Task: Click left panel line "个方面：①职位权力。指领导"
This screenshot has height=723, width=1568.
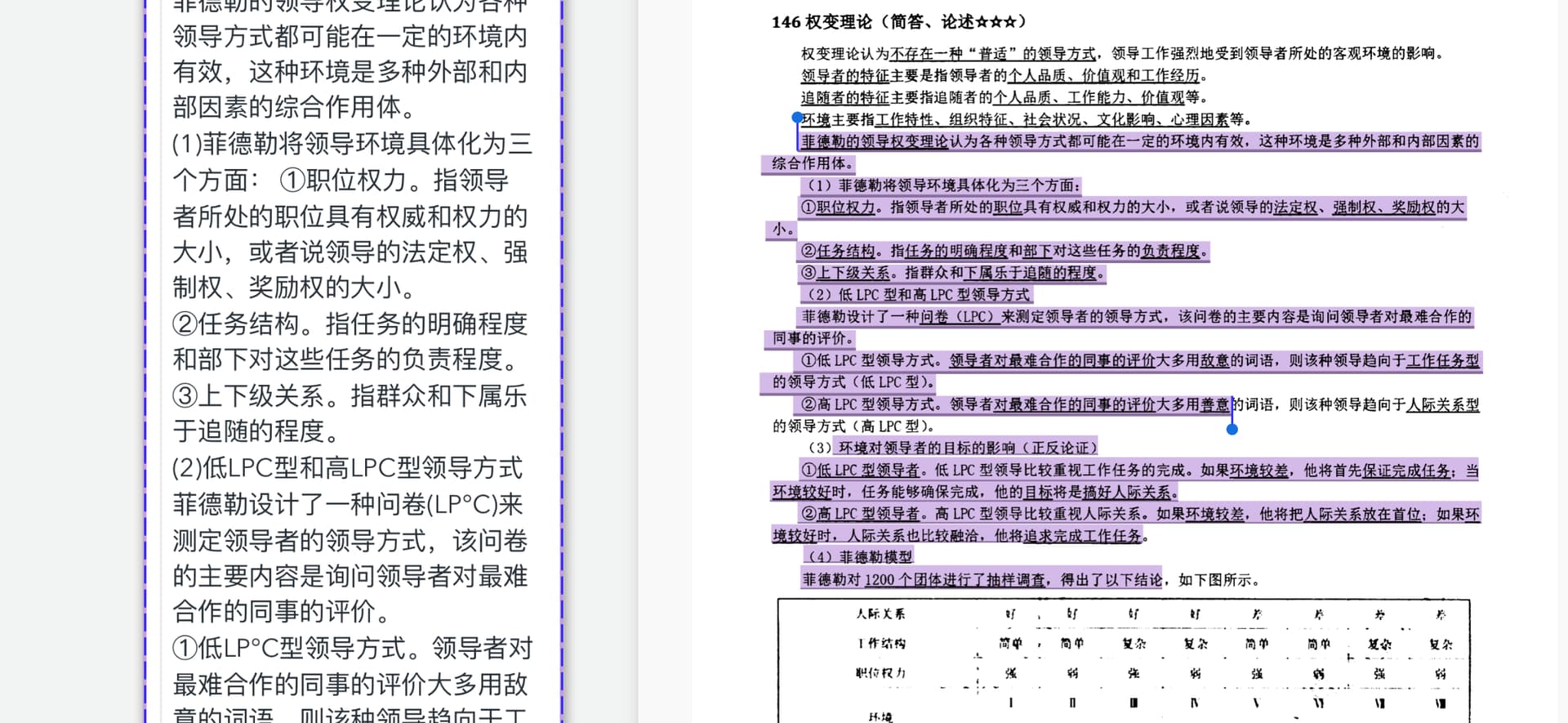Action: pos(341,180)
